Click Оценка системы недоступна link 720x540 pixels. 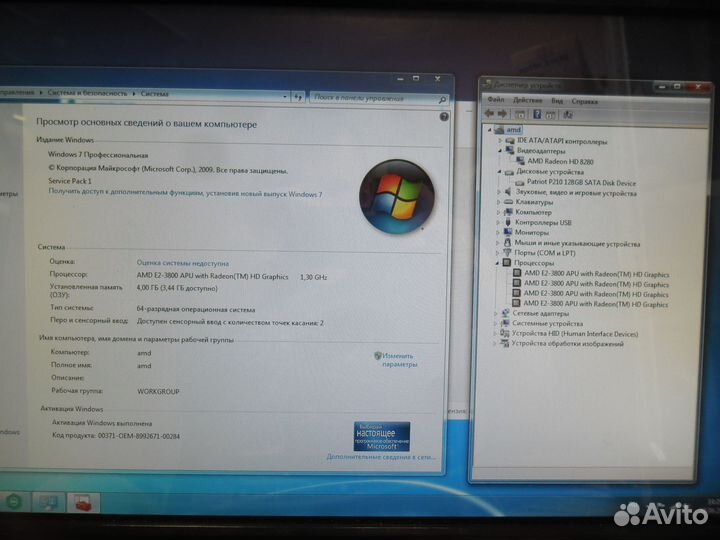[183, 263]
